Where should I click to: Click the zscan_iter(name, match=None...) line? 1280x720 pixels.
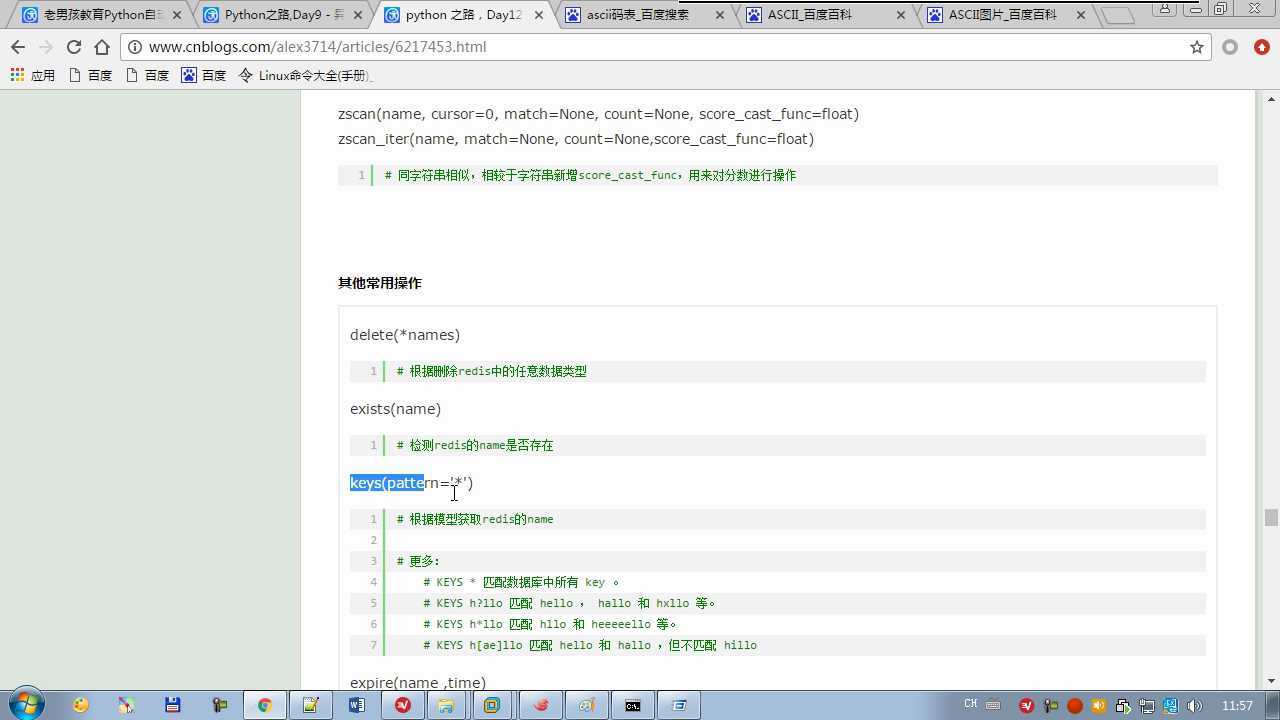tap(576, 139)
